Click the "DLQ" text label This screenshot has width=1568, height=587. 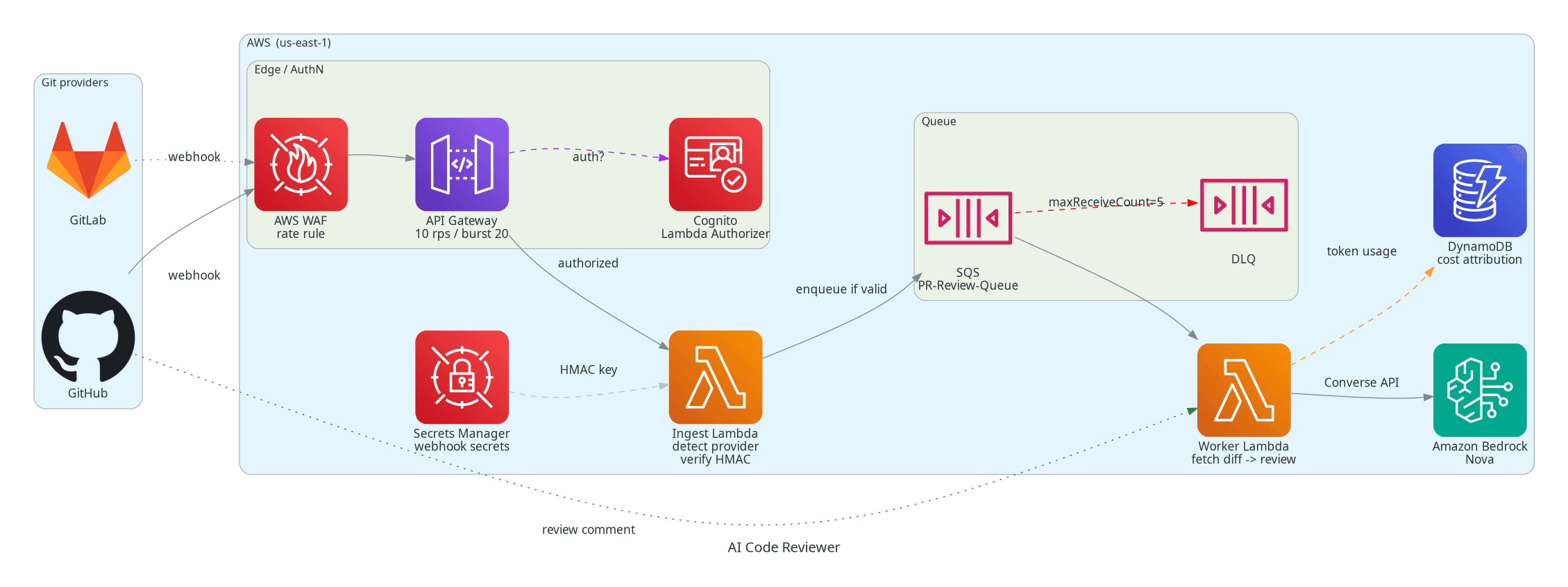pos(1243,259)
